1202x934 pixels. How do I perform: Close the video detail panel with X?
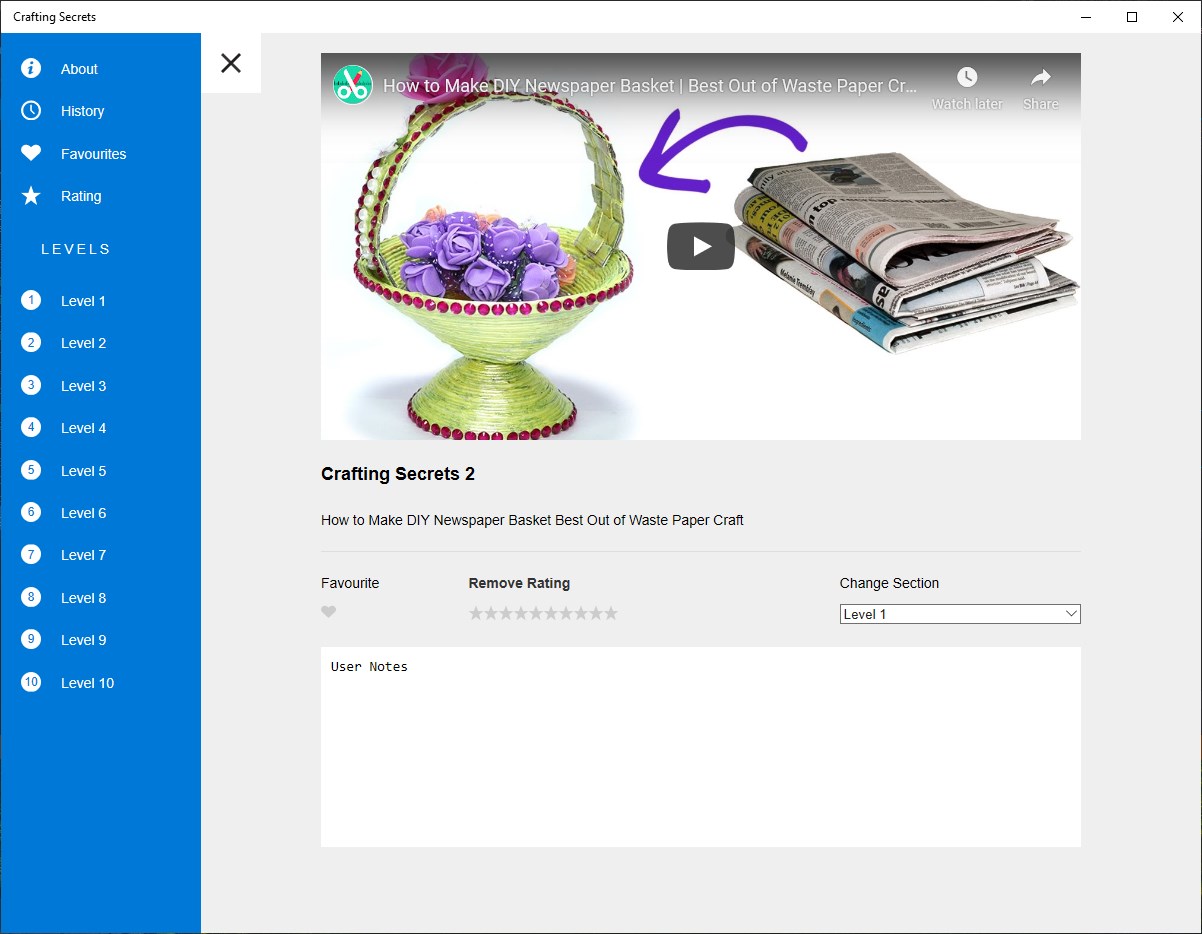pyautogui.click(x=231, y=63)
